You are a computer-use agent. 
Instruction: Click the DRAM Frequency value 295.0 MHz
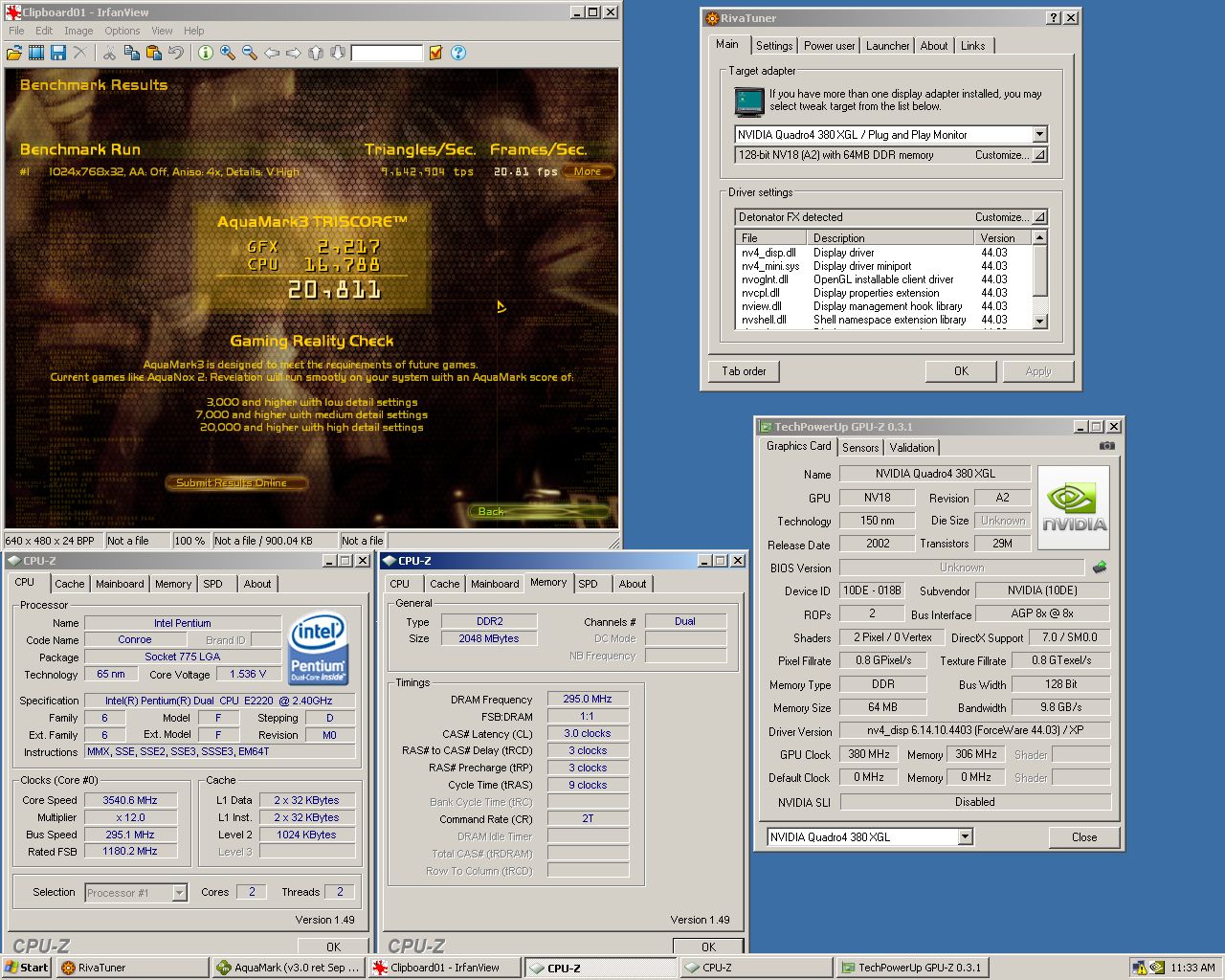(588, 700)
